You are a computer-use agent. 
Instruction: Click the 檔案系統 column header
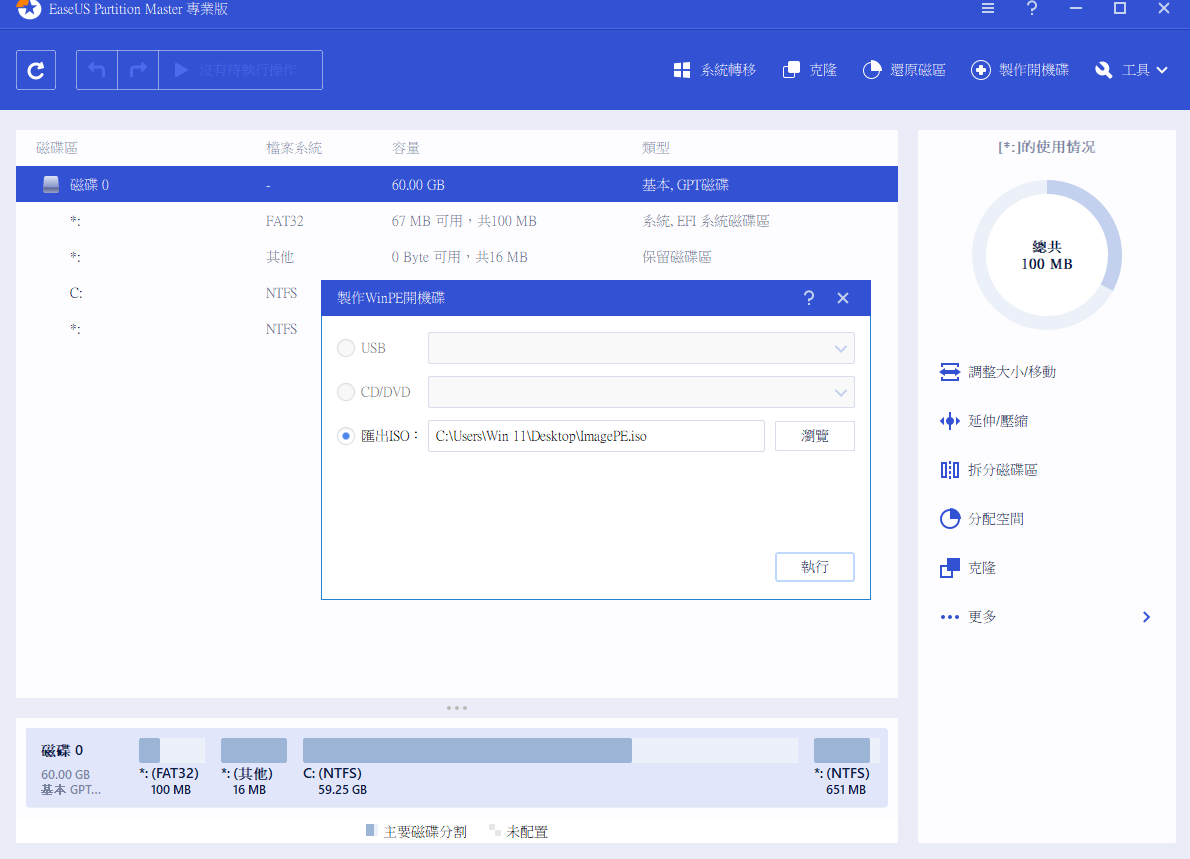(x=294, y=148)
